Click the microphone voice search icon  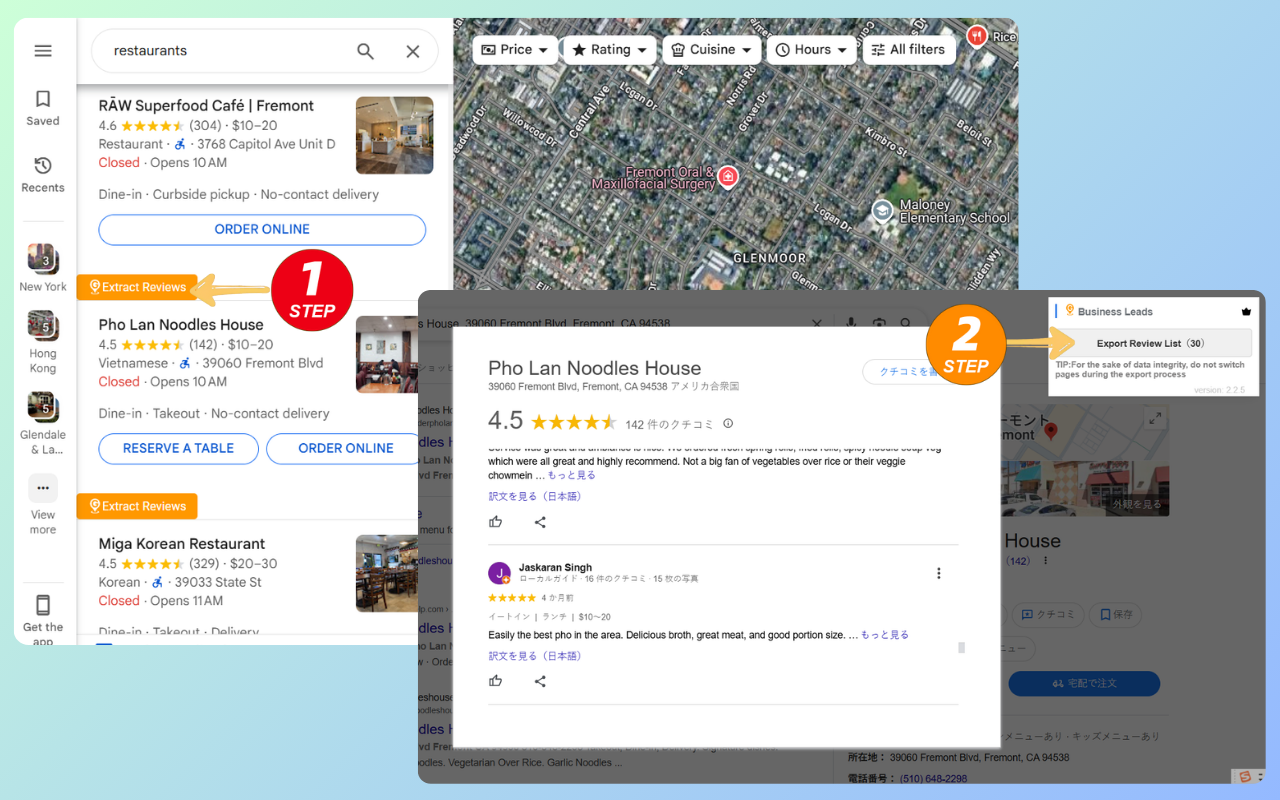(851, 323)
